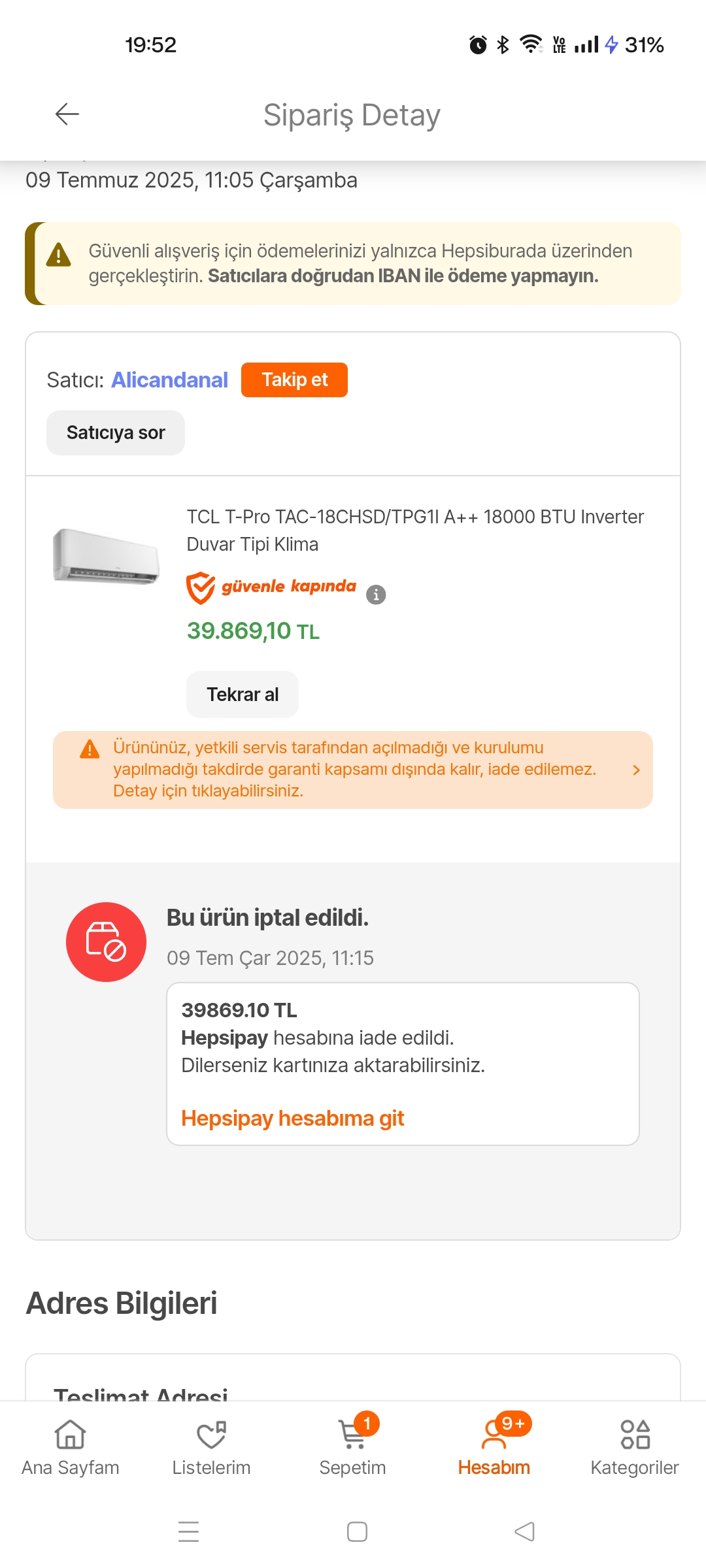Viewport: 706px width, 1568px height.
Task: Open the TCL air conditioner thumbnail
Action: [x=106, y=556]
